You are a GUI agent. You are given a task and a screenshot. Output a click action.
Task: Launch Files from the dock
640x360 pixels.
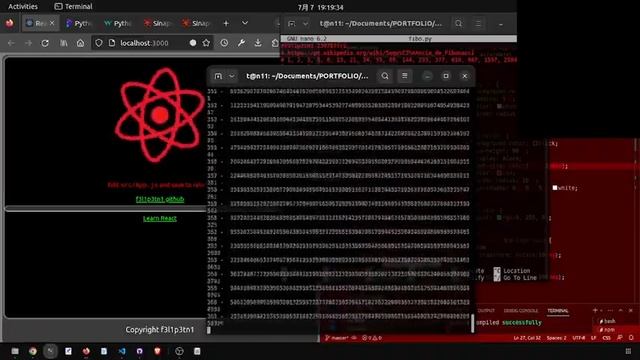(x=15, y=351)
